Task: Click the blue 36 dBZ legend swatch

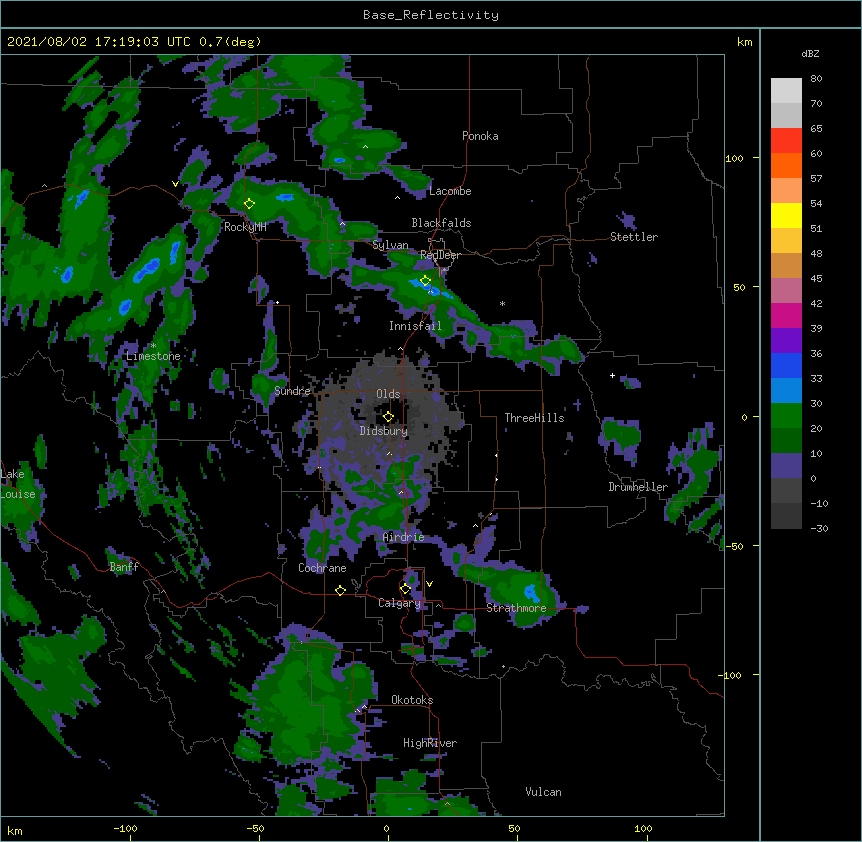Action: 786,365
